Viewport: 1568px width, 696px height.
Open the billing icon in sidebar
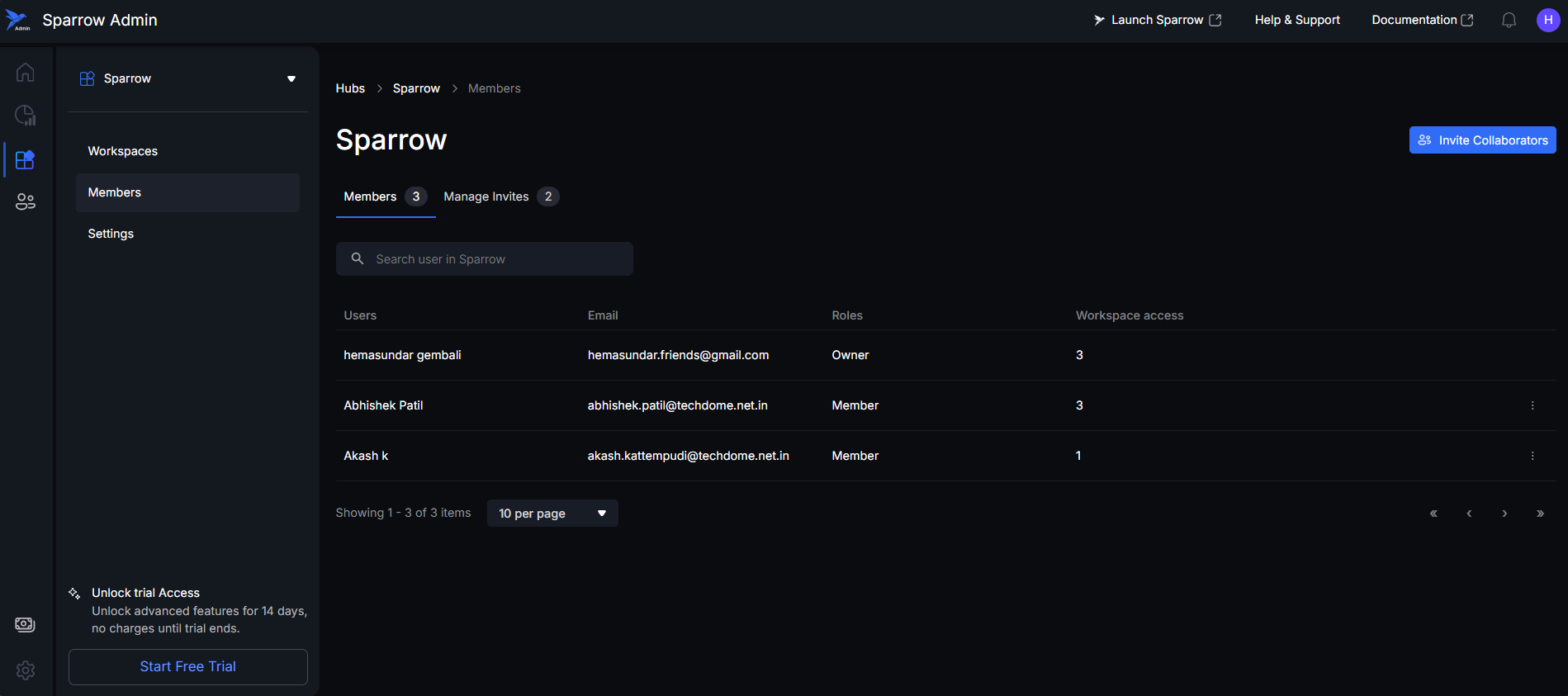25,624
